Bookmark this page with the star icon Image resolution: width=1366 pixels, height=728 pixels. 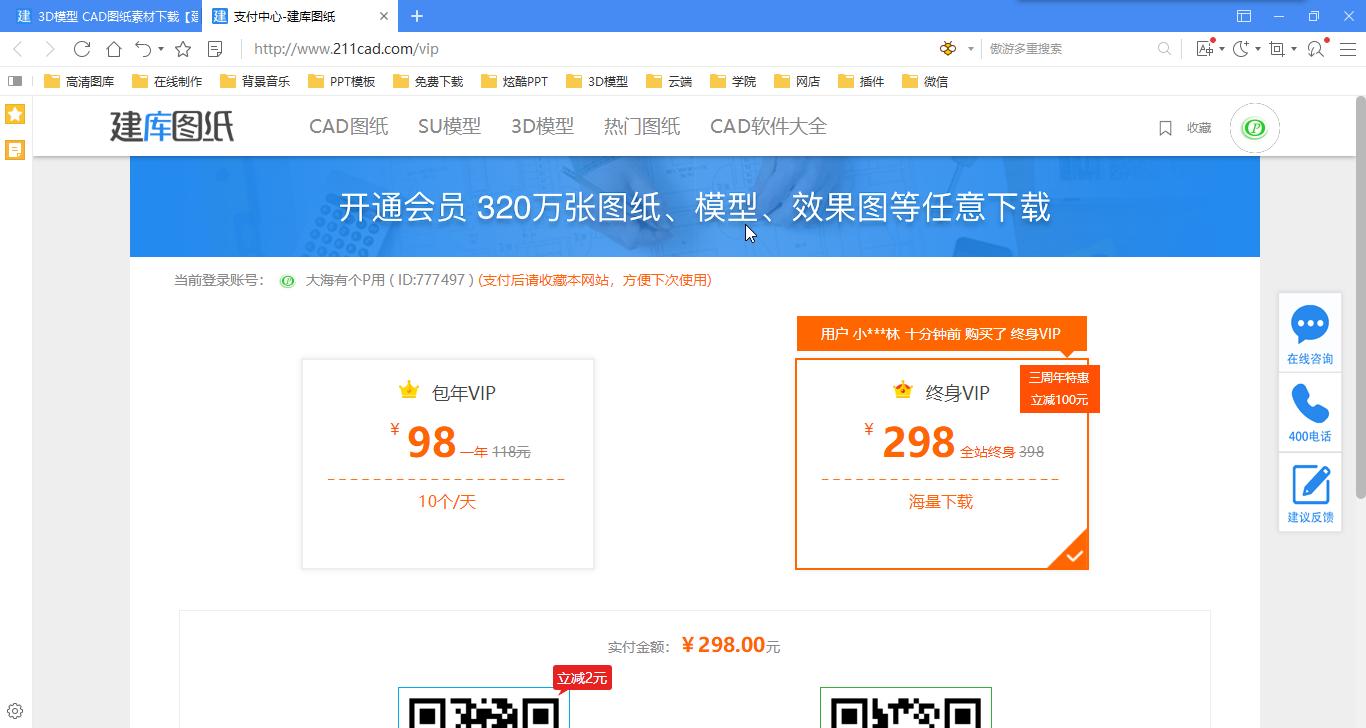click(183, 49)
